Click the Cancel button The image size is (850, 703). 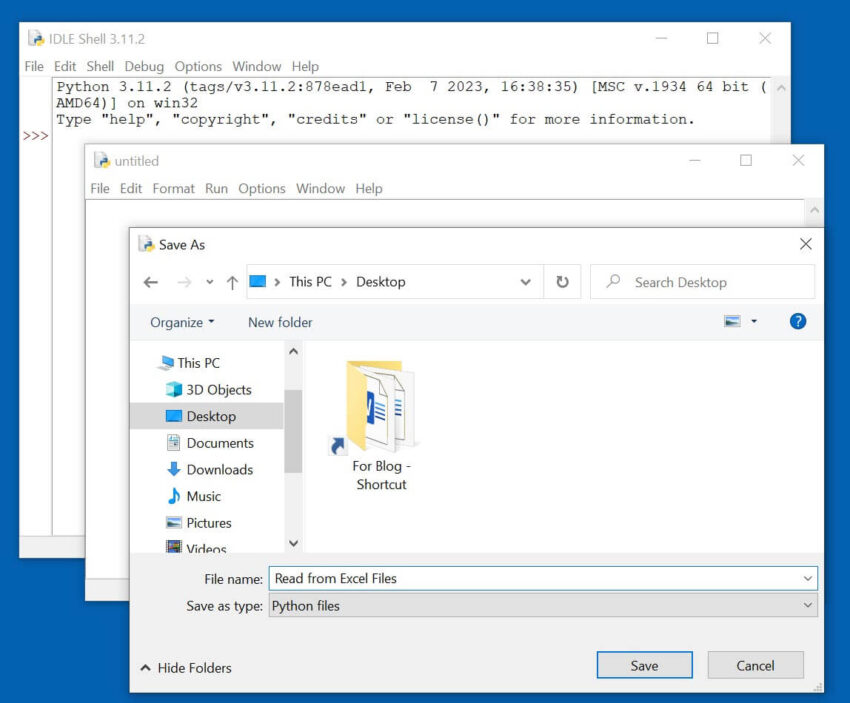click(x=755, y=666)
